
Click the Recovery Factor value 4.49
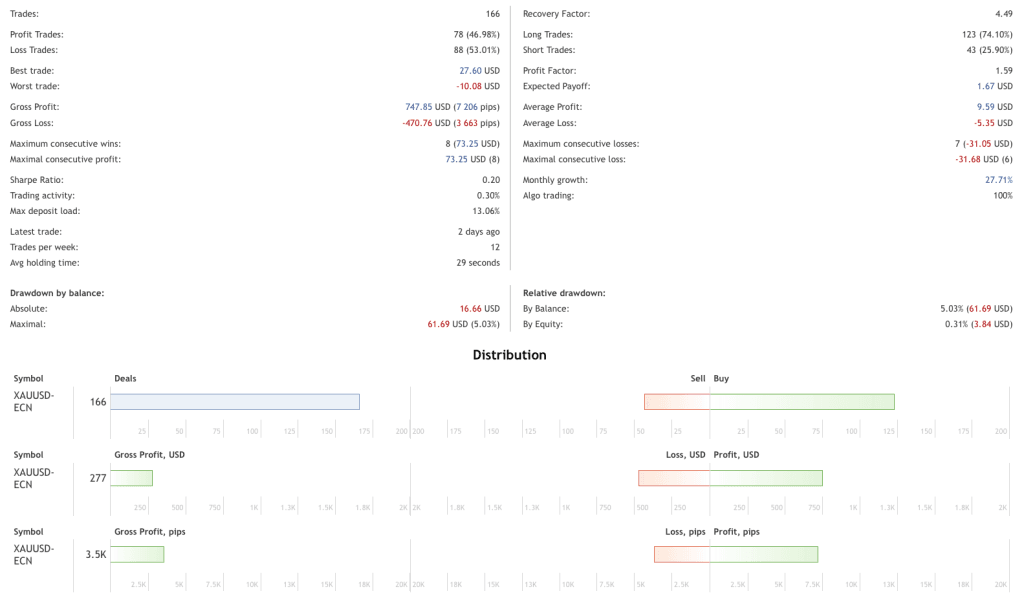[1003, 14]
